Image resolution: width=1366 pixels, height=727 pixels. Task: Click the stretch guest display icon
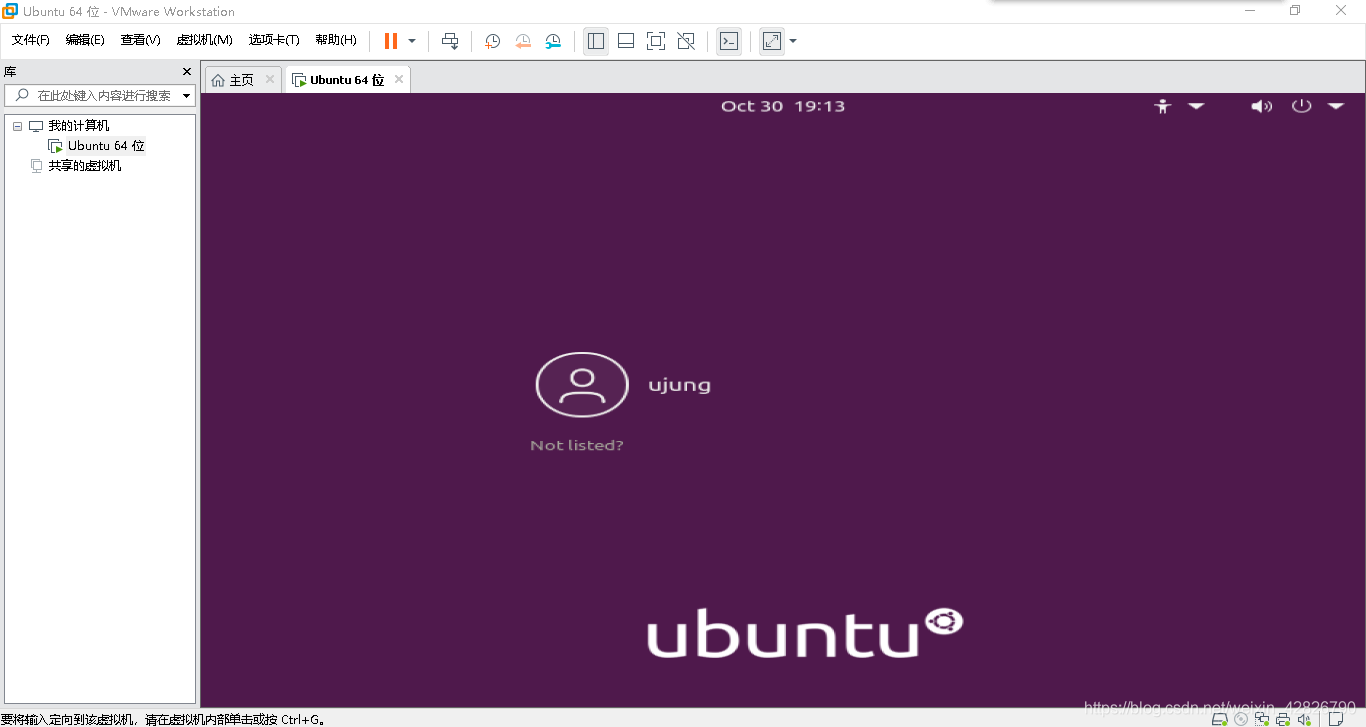(x=772, y=41)
